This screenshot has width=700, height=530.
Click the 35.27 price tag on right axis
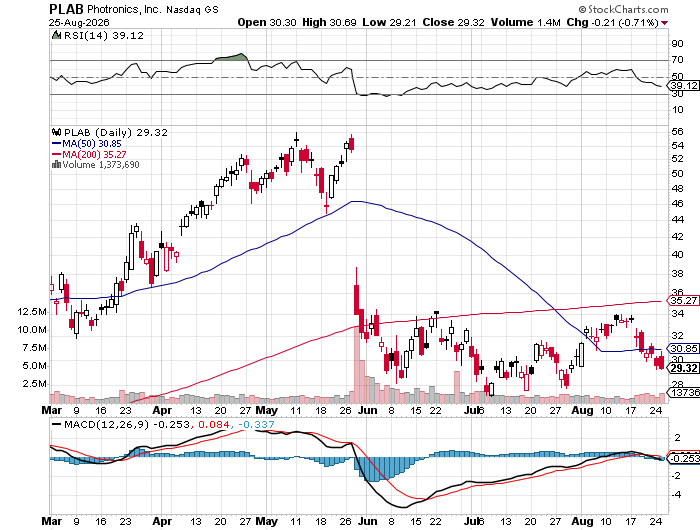(683, 300)
